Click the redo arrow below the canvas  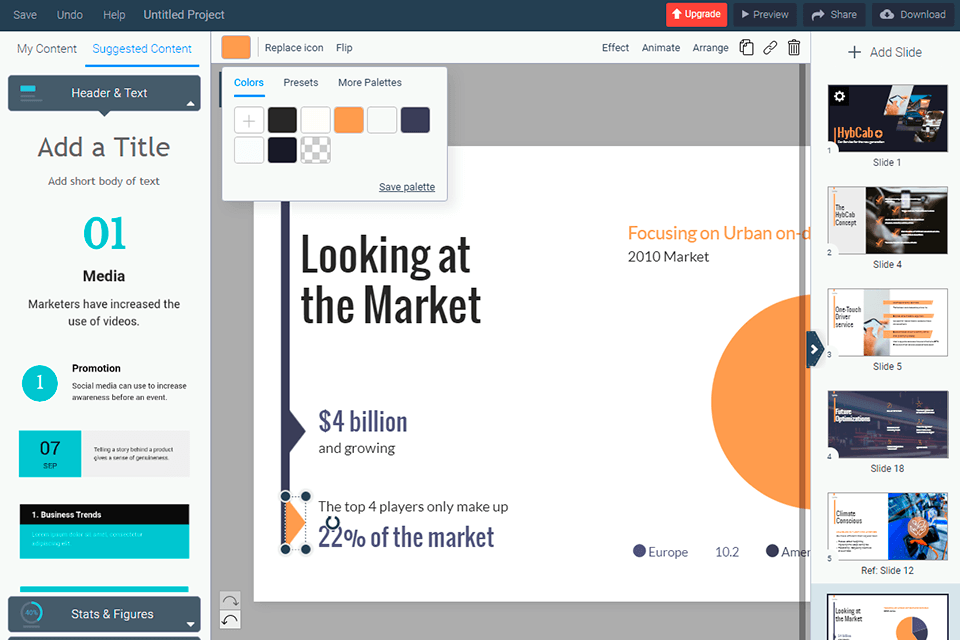[x=230, y=601]
